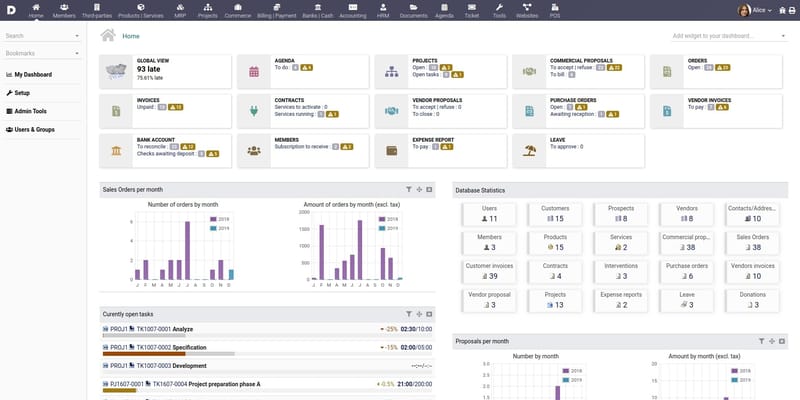Open the Members module in top menu
Image resolution: width=800 pixels, height=400 pixels.
point(64,11)
